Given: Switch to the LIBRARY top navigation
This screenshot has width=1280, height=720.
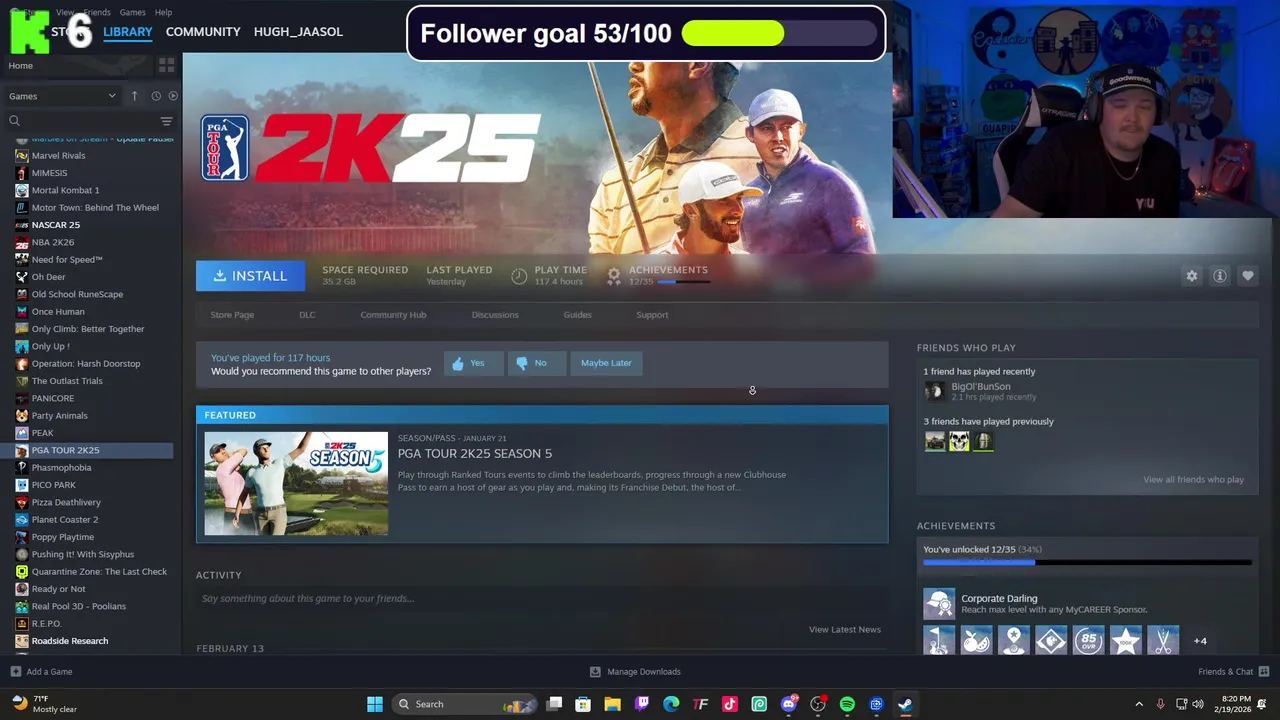Looking at the screenshot, I should (128, 32).
